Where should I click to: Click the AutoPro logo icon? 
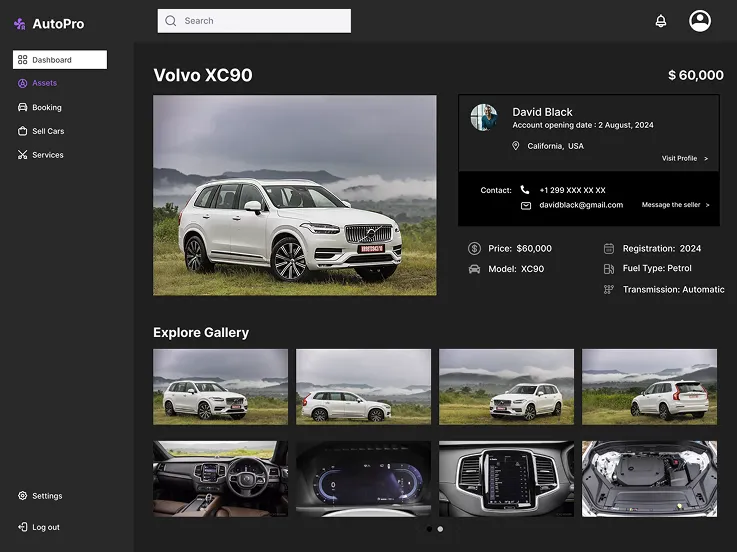click(19, 24)
